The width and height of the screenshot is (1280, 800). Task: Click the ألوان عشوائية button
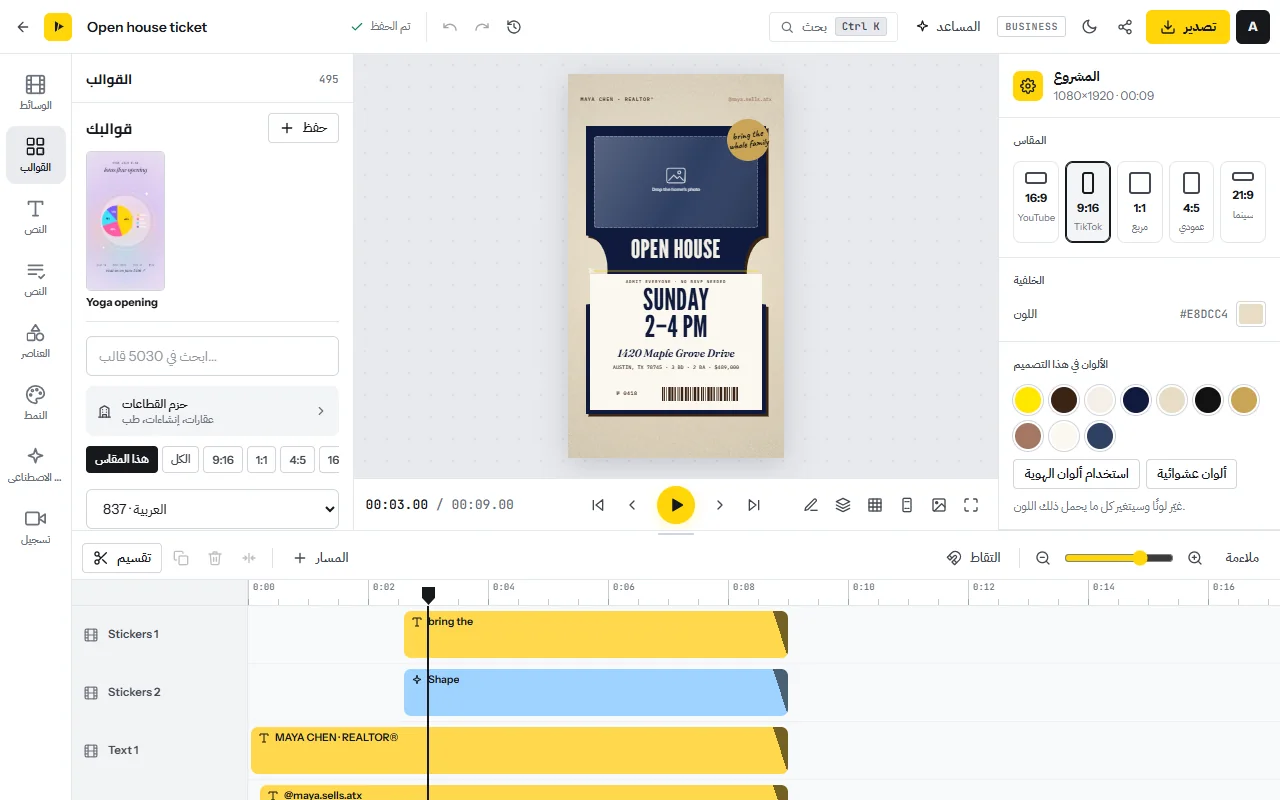click(1192, 474)
